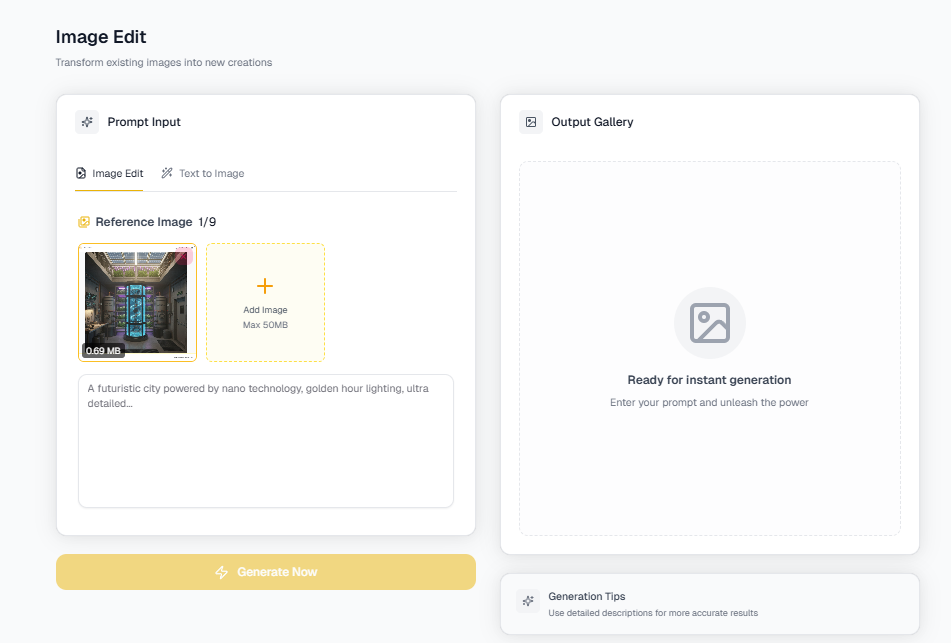
Task: Click the 0.69 MB file size badge
Action: 103,351
